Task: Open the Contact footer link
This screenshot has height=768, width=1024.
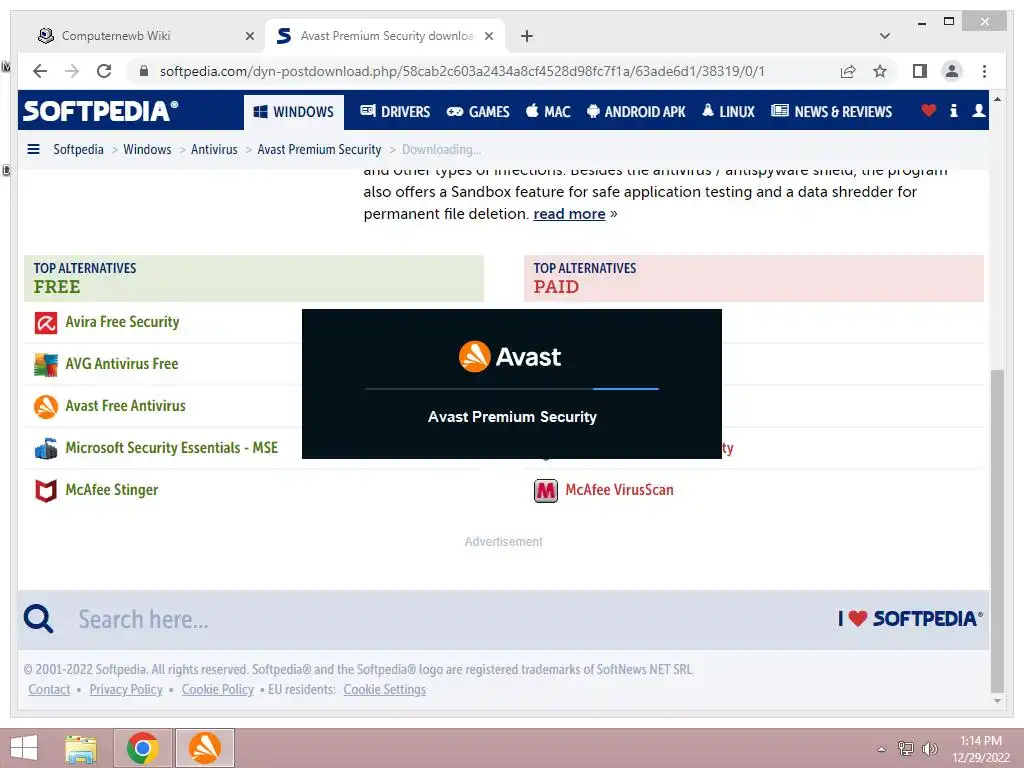Action: click(49, 690)
